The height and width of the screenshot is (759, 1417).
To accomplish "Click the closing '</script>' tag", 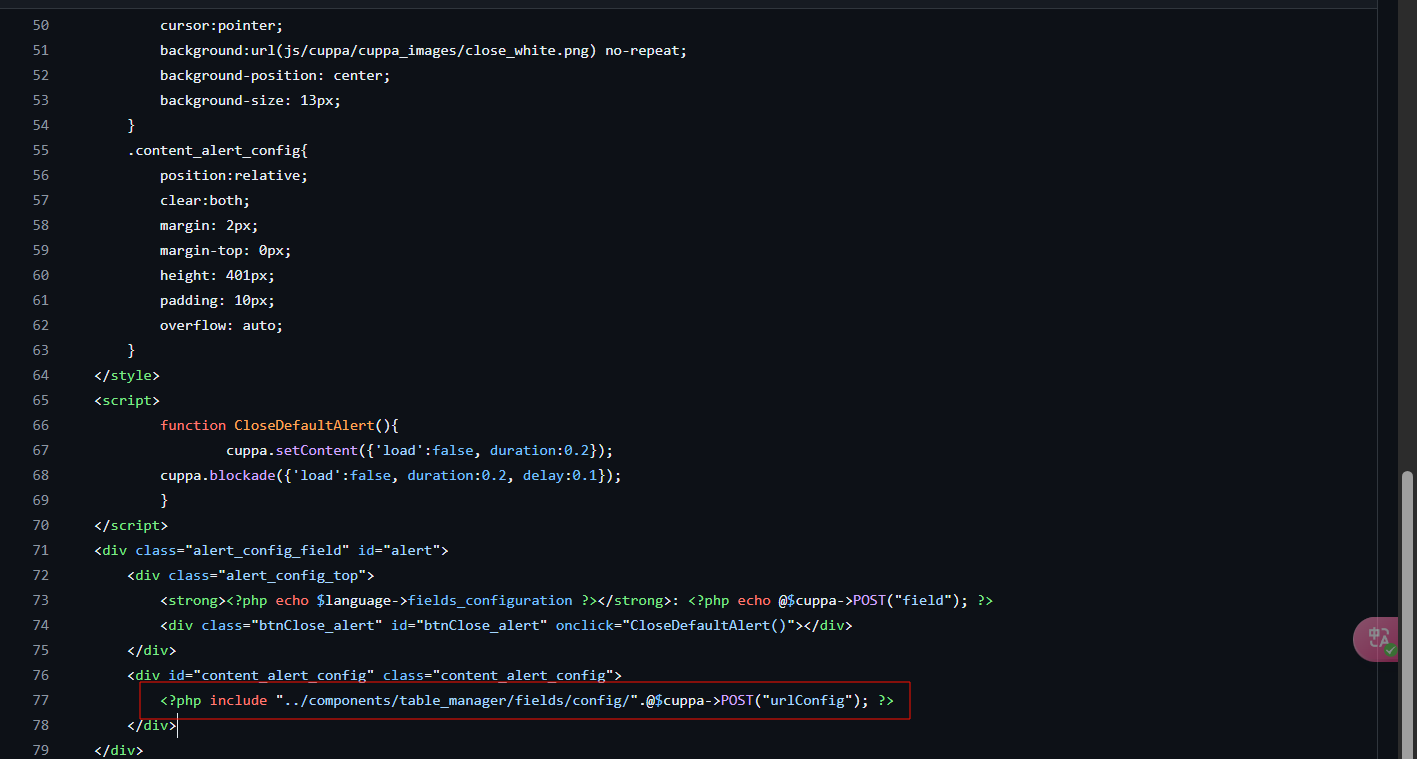I will tap(131, 525).
